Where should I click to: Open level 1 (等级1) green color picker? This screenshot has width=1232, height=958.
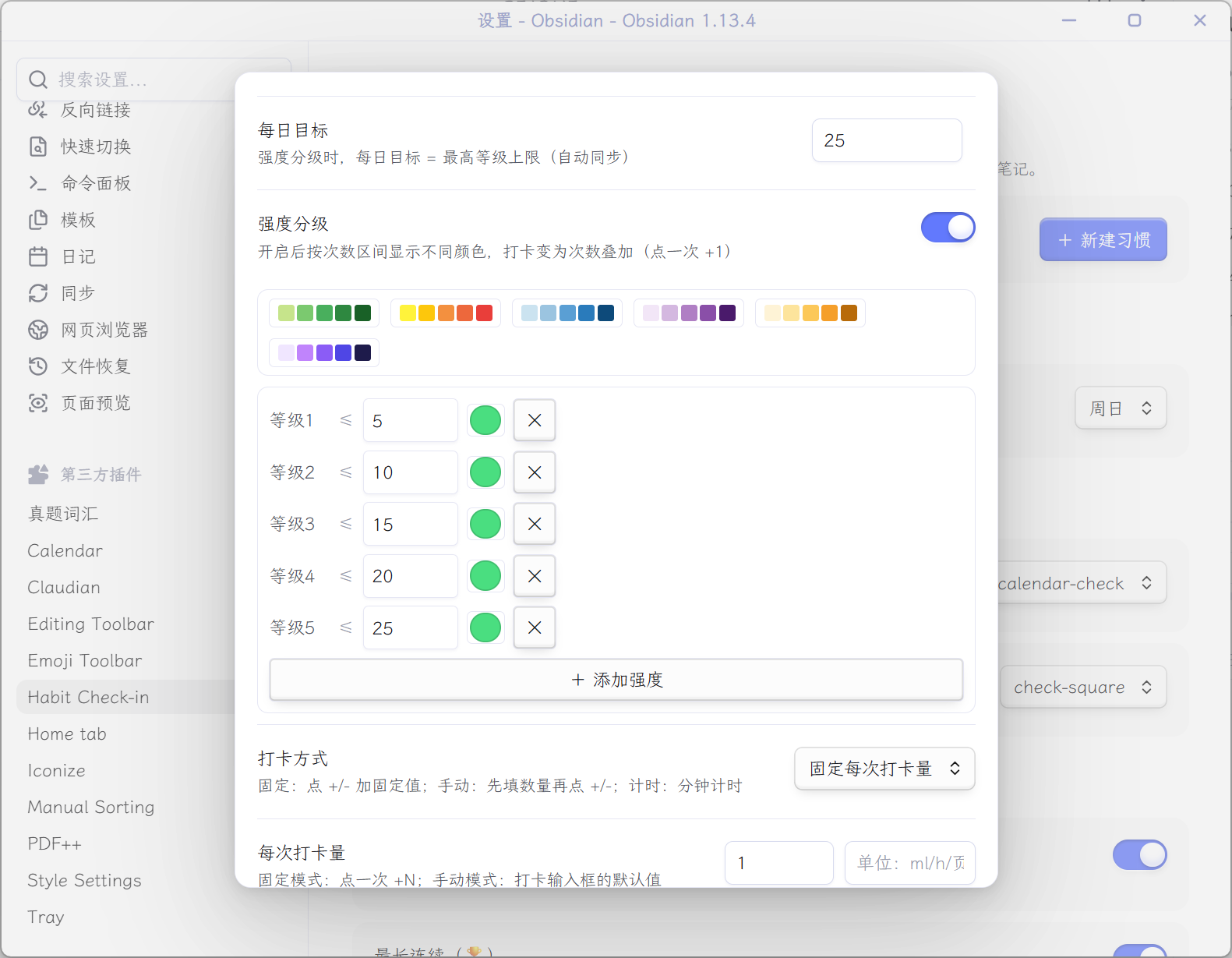coord(485,420)
